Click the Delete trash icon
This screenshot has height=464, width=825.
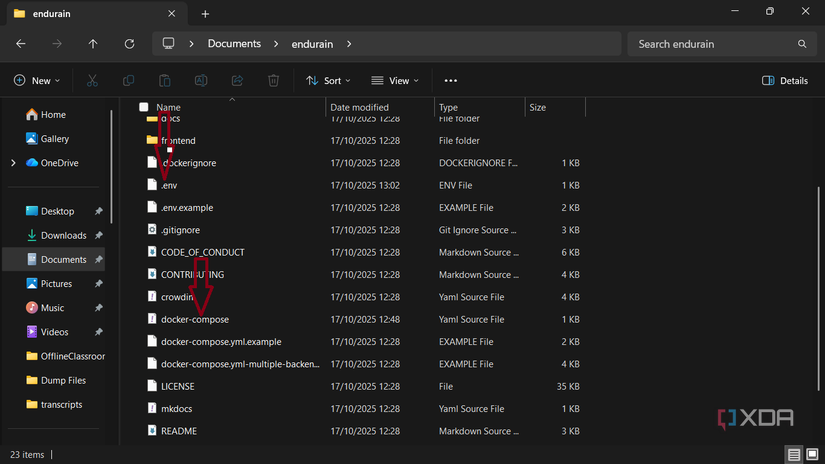coord(273,80)
